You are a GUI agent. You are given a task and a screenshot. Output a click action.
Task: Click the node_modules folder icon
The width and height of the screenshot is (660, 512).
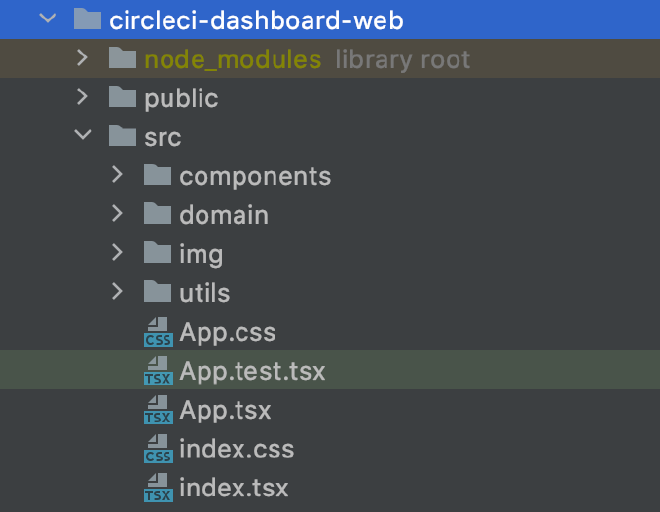point(122,59)
